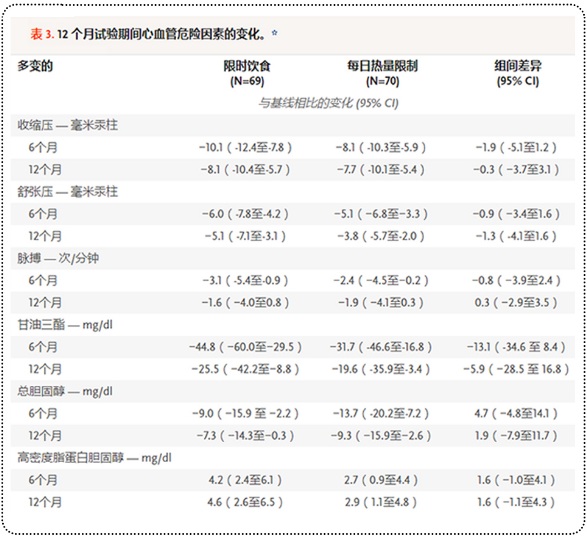Click the value 0.3 (−2.9至3.5)

(x=516, y=303)
